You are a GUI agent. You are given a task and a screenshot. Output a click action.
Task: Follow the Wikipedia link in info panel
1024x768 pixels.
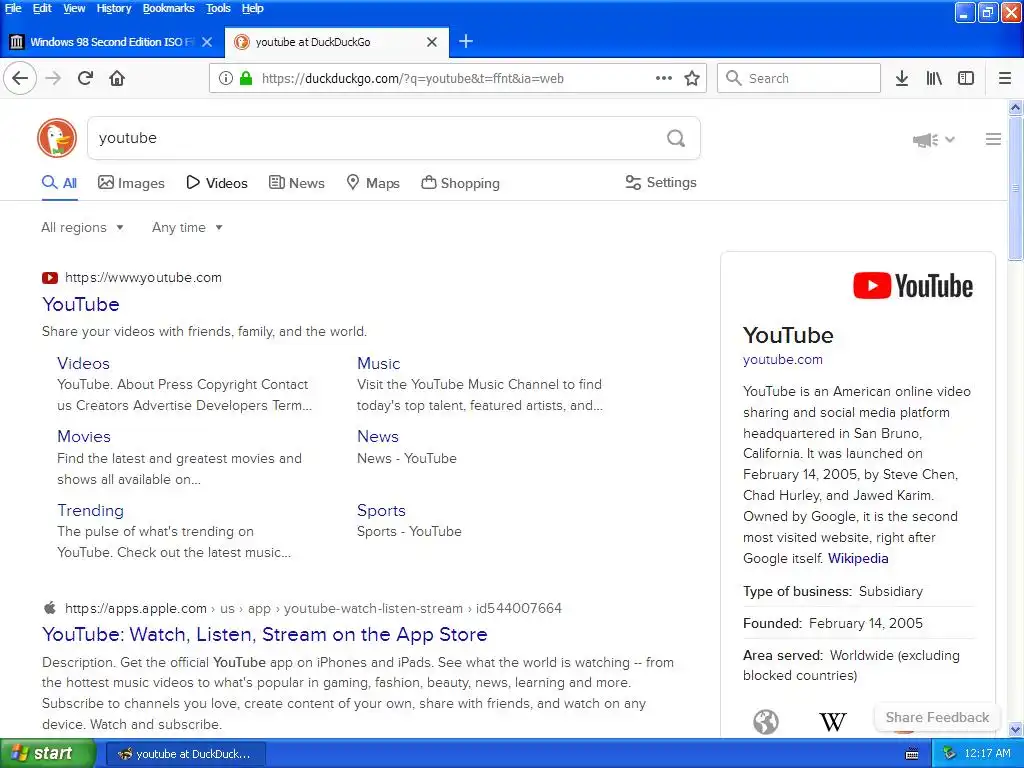coord(858,558)
